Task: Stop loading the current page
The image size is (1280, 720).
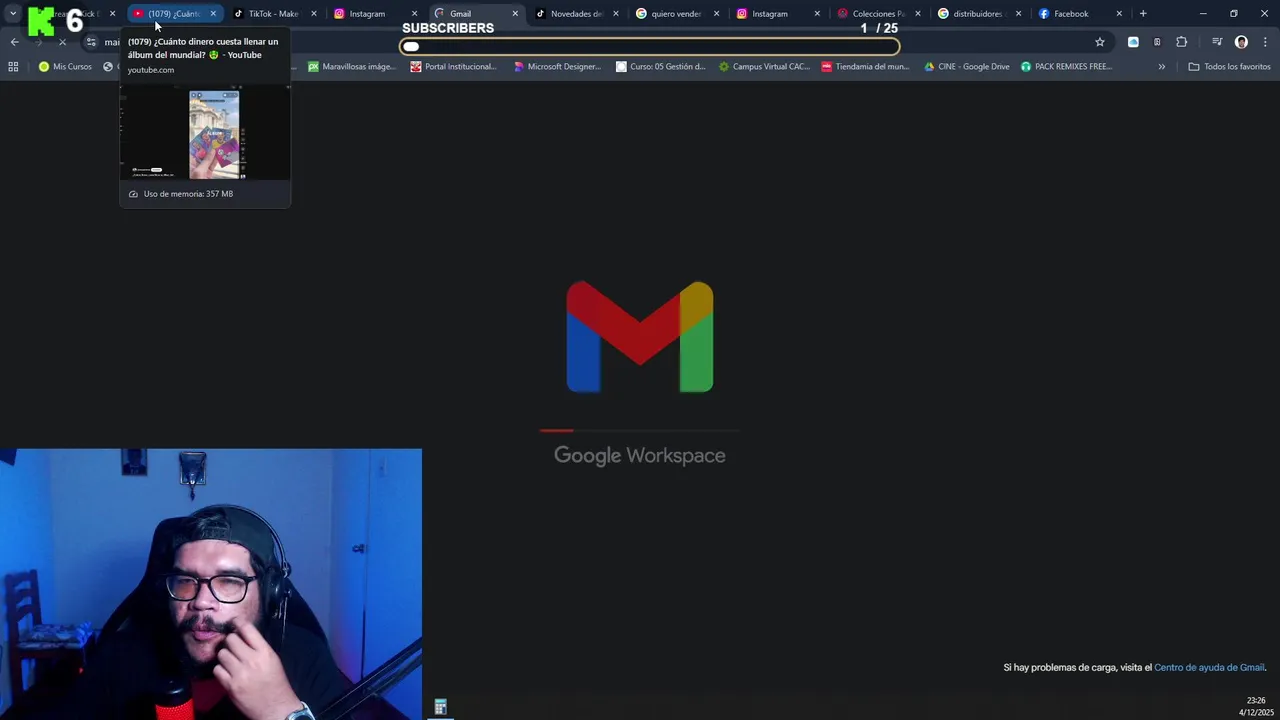Action: click(x=62, y=42)
